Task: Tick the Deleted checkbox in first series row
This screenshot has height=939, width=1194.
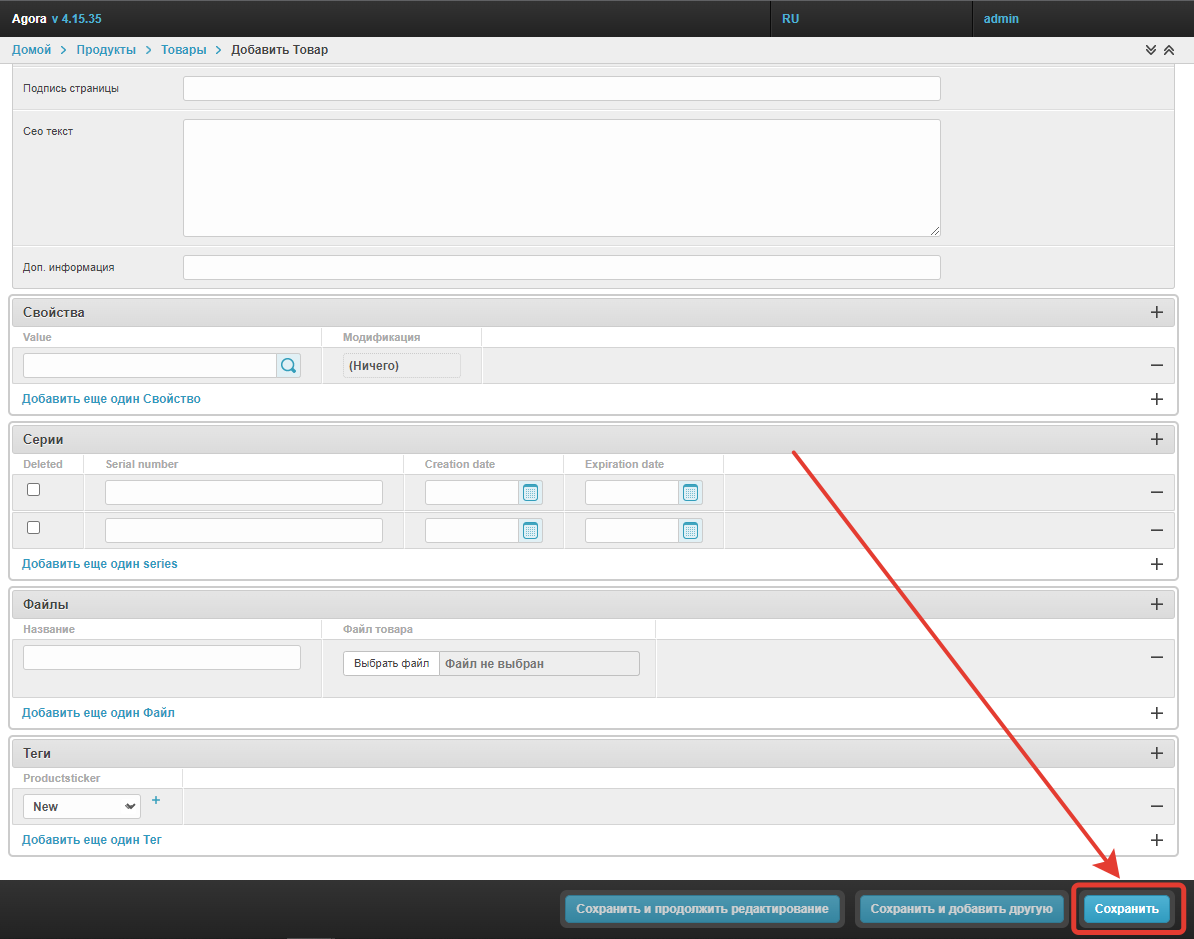Action: pos(34,490)
